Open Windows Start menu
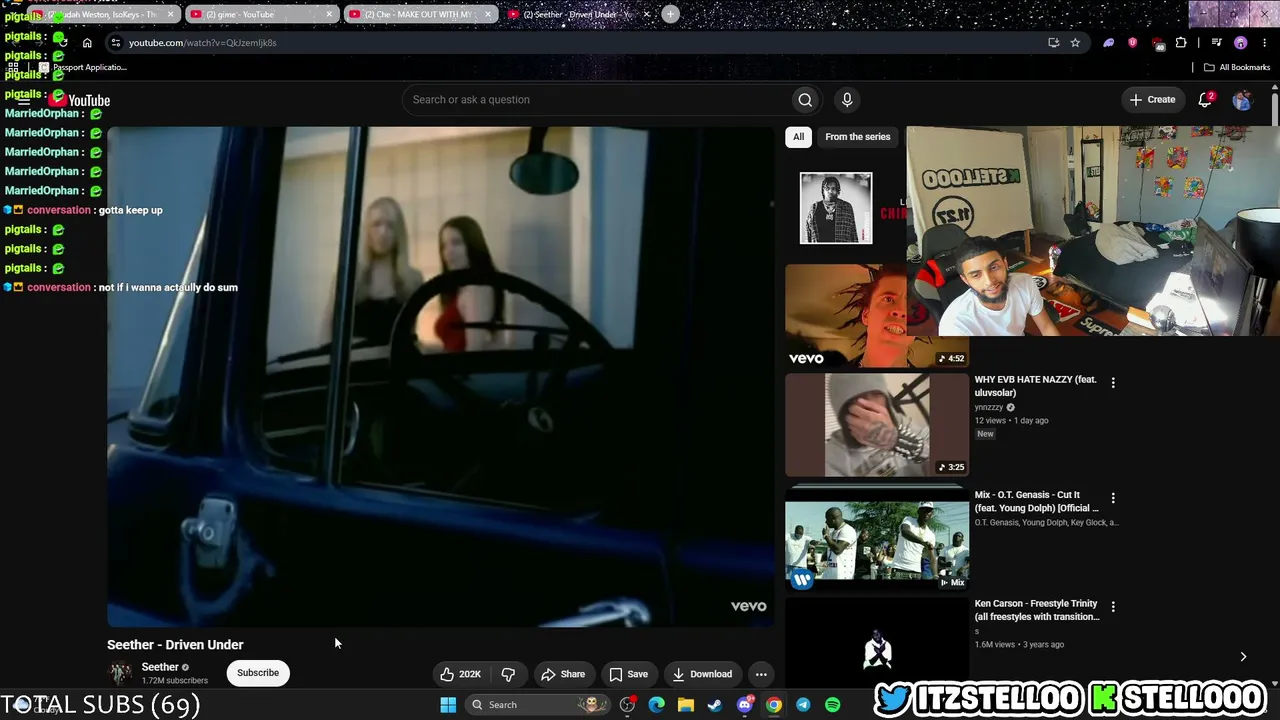1280x720 pixels. [448, 705]
